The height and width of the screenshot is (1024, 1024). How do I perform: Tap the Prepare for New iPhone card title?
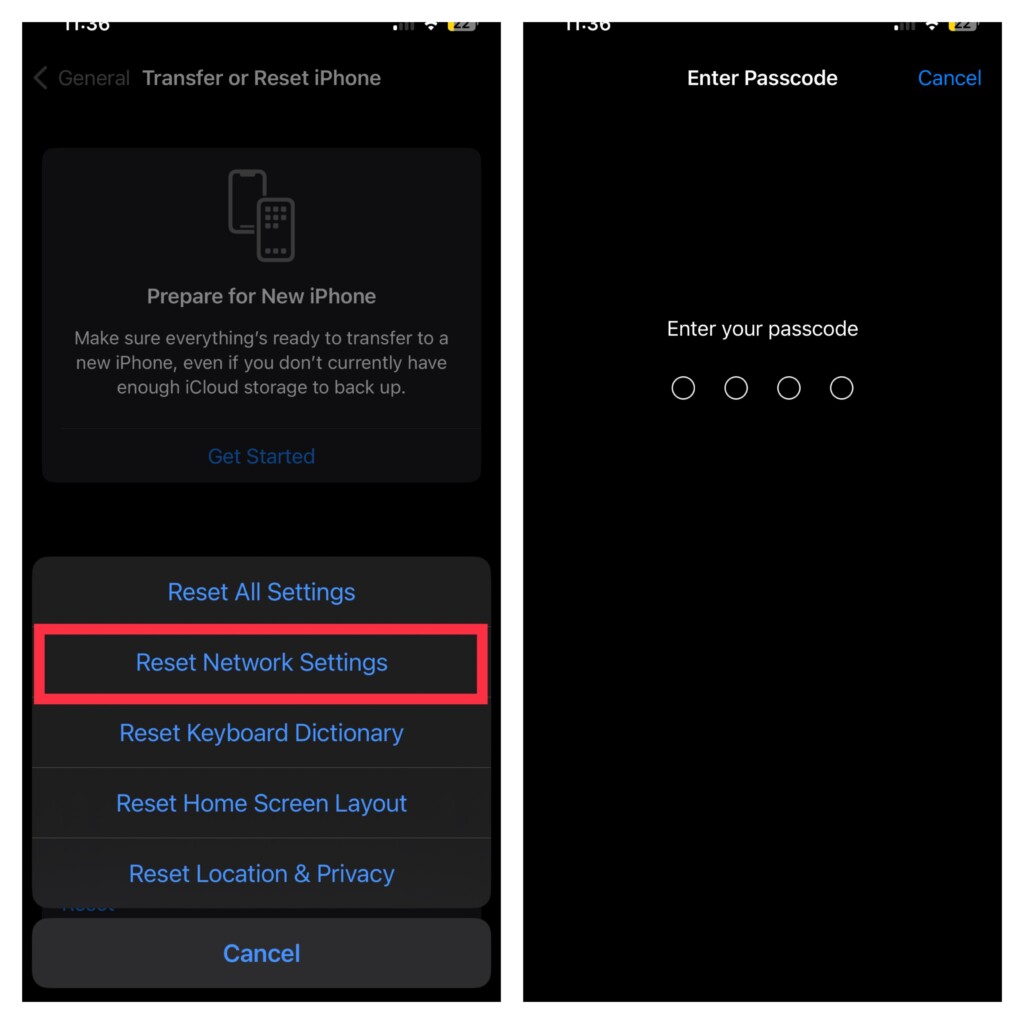(261, 296)
